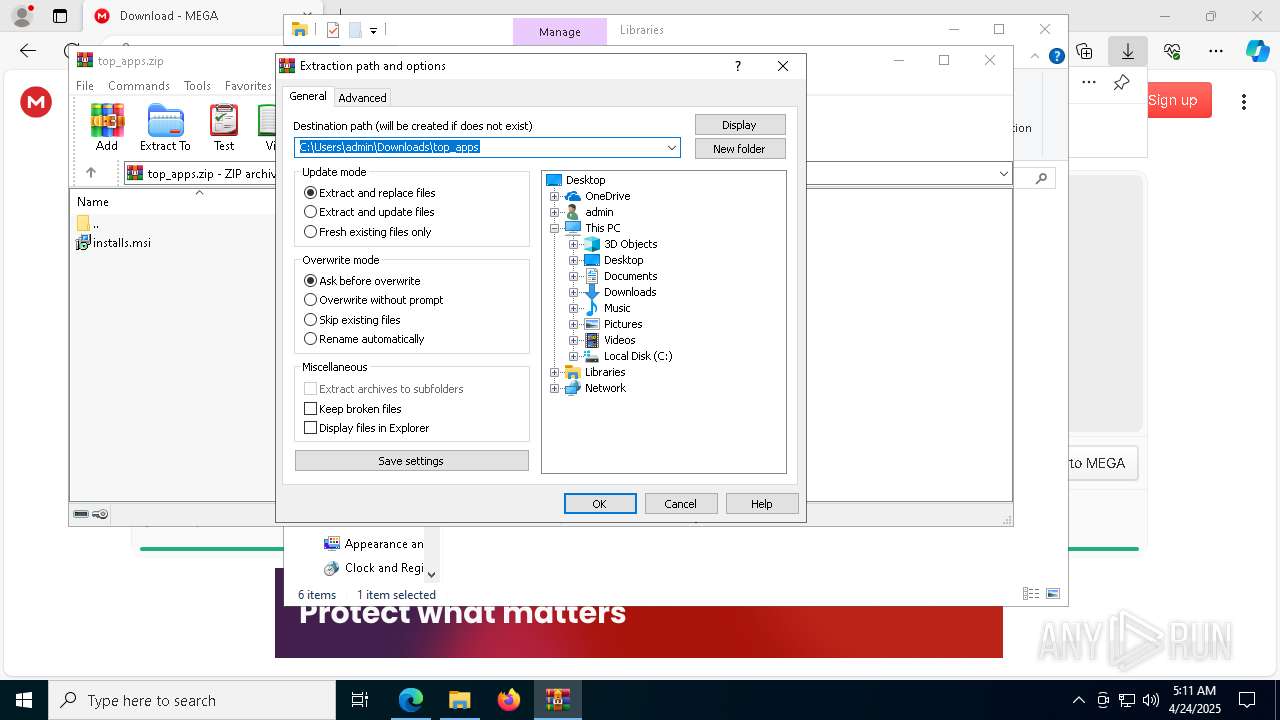The width and height of the screenshot is (1280, 720).
Task: Click the Manage ribbon tab in Explorer
Action: [560, 31]
